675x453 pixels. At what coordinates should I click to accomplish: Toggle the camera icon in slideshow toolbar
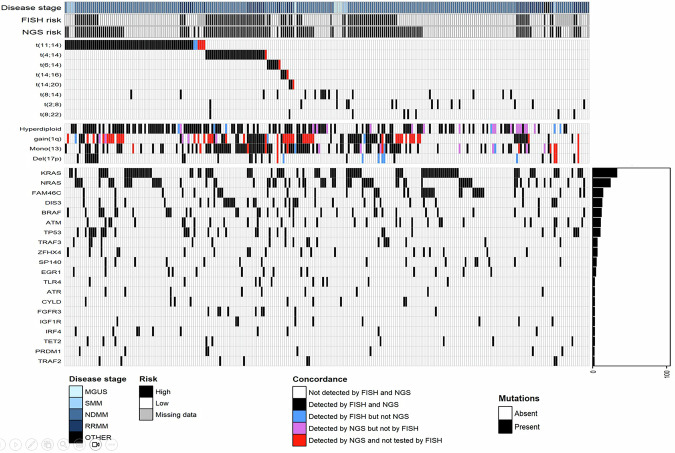[x=96, y=444]
